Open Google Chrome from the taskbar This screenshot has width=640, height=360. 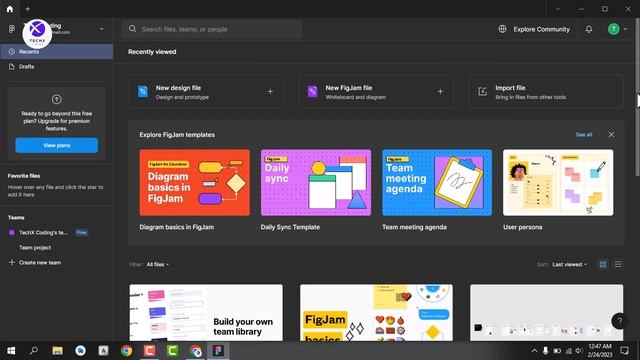click(x=127, y=351)
